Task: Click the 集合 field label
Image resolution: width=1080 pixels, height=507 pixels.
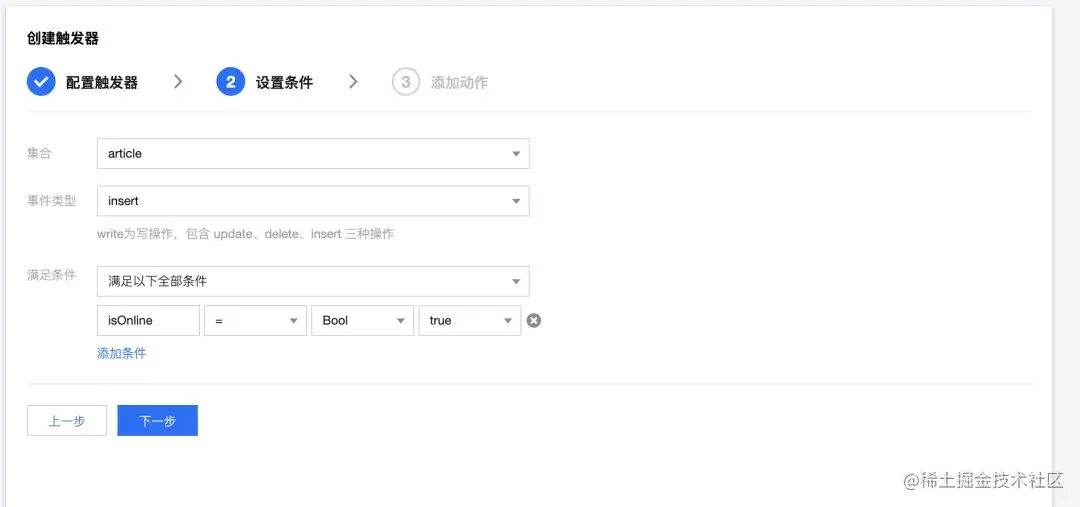Action: (39, 154)
